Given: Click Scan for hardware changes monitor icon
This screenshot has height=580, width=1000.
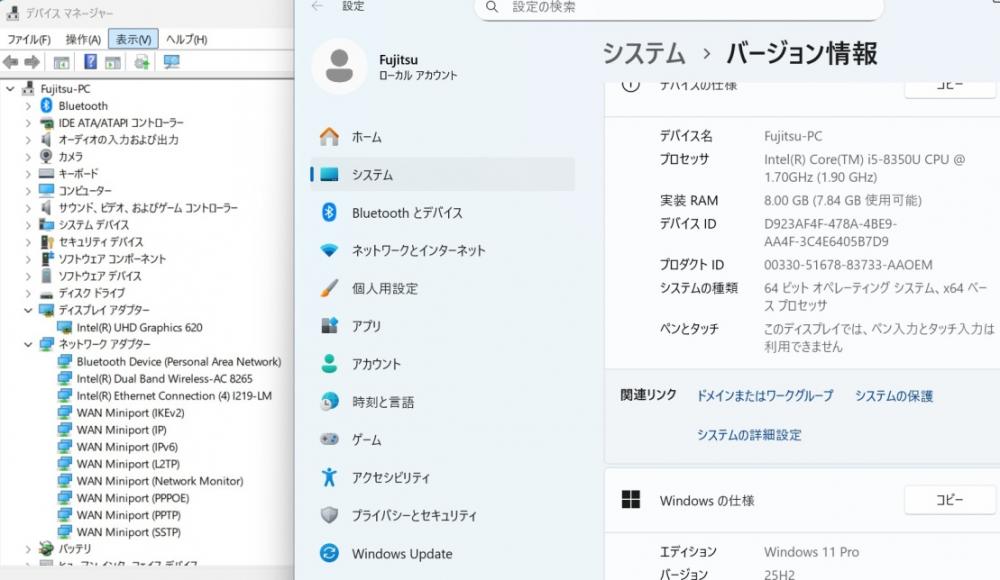Looking at the screenshot, I should (x=172, y=62).
